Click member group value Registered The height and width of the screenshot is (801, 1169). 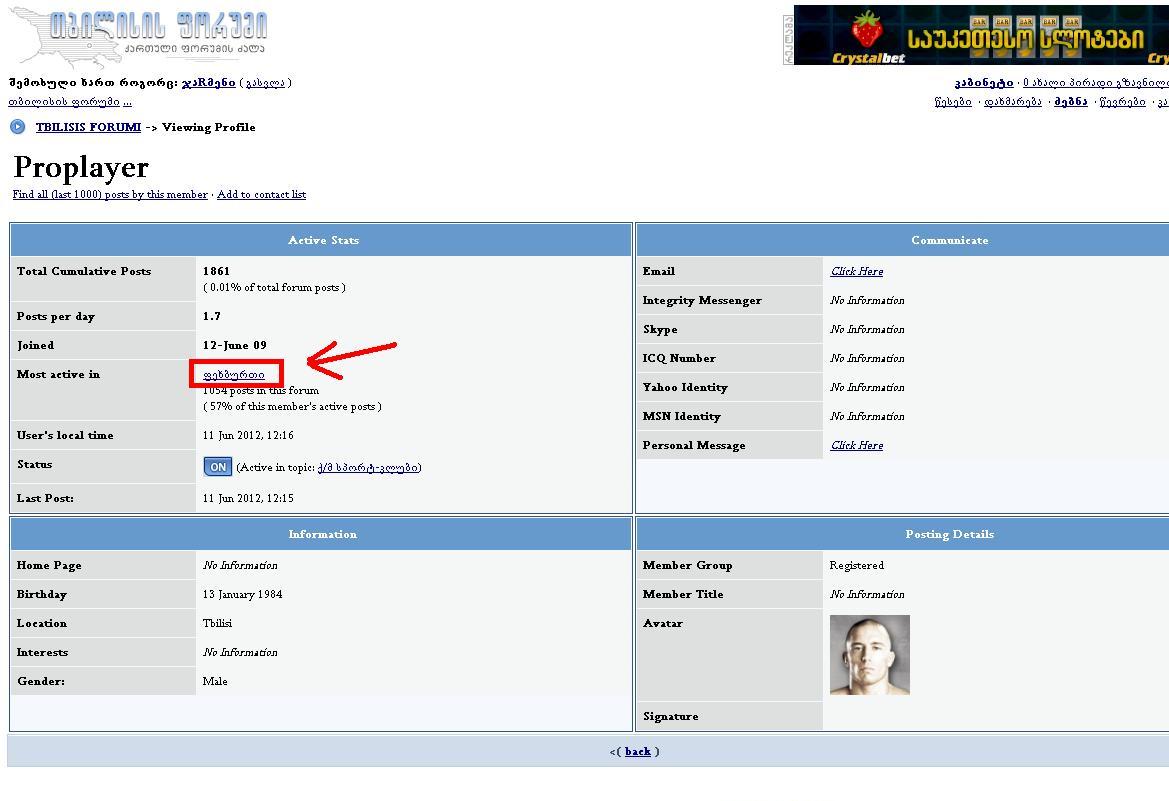857,565
